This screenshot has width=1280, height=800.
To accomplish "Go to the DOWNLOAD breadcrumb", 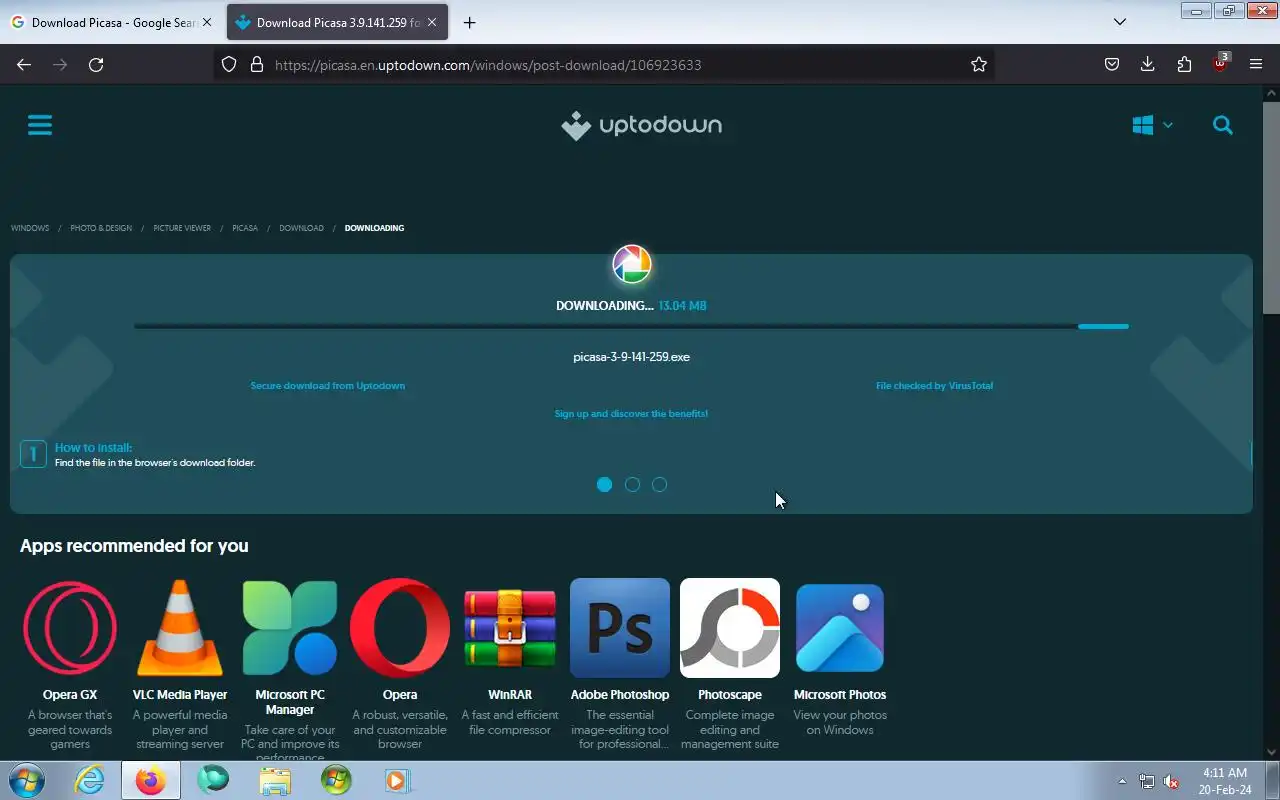I will pos(301,228).
